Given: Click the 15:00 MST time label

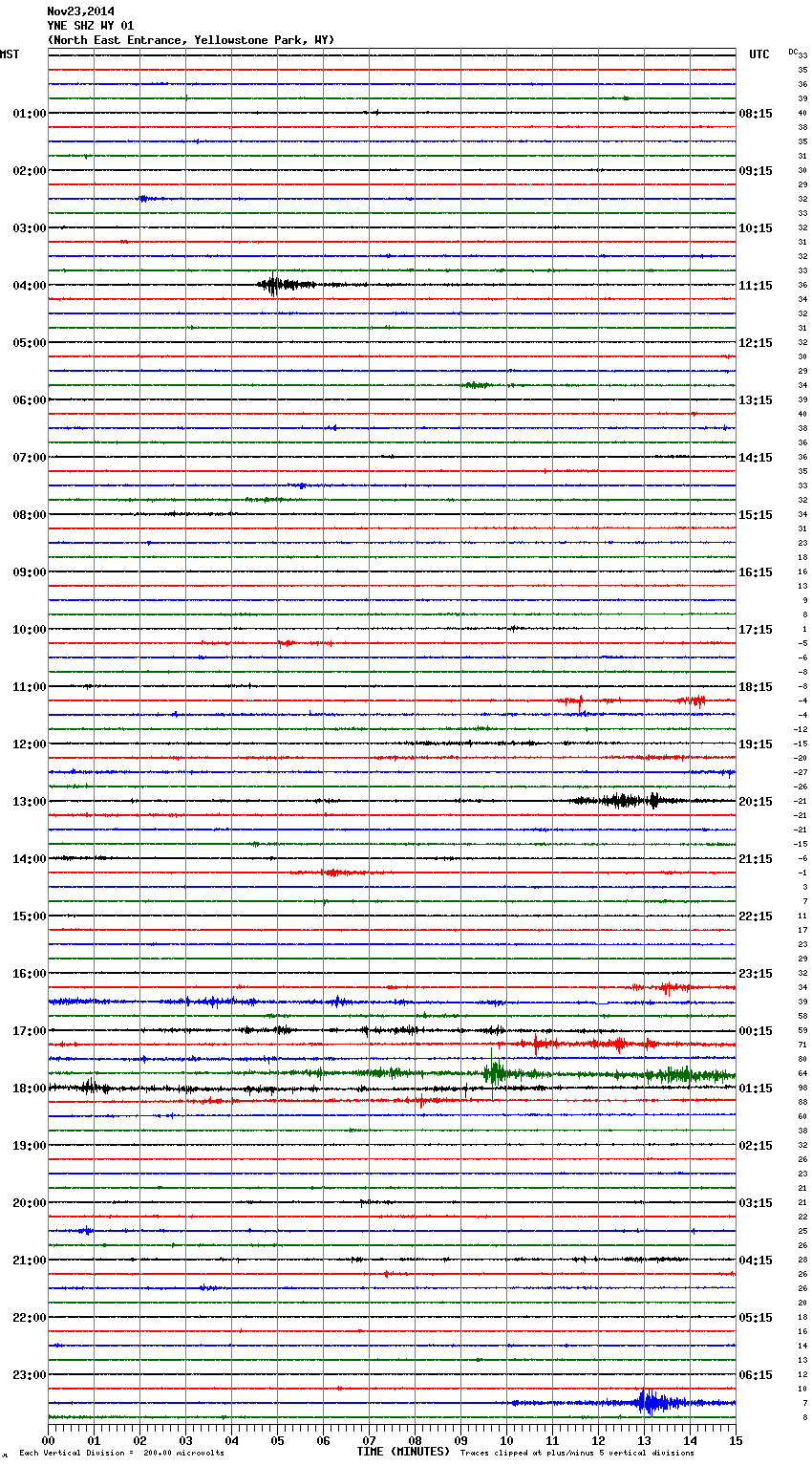Looking at the screenshot, I should click(29, 916).
